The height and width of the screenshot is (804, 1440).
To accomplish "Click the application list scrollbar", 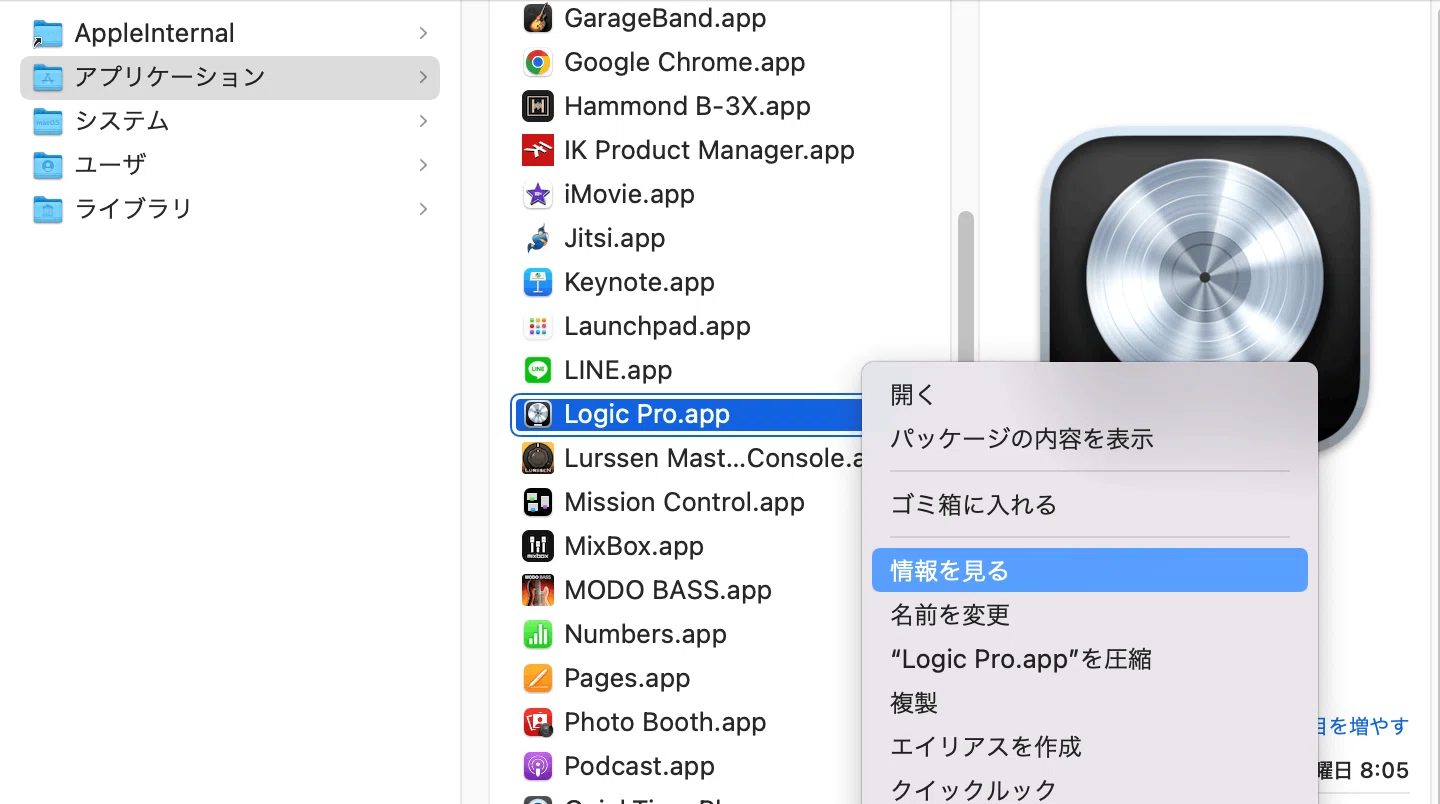I will click(x=965, y=288).
